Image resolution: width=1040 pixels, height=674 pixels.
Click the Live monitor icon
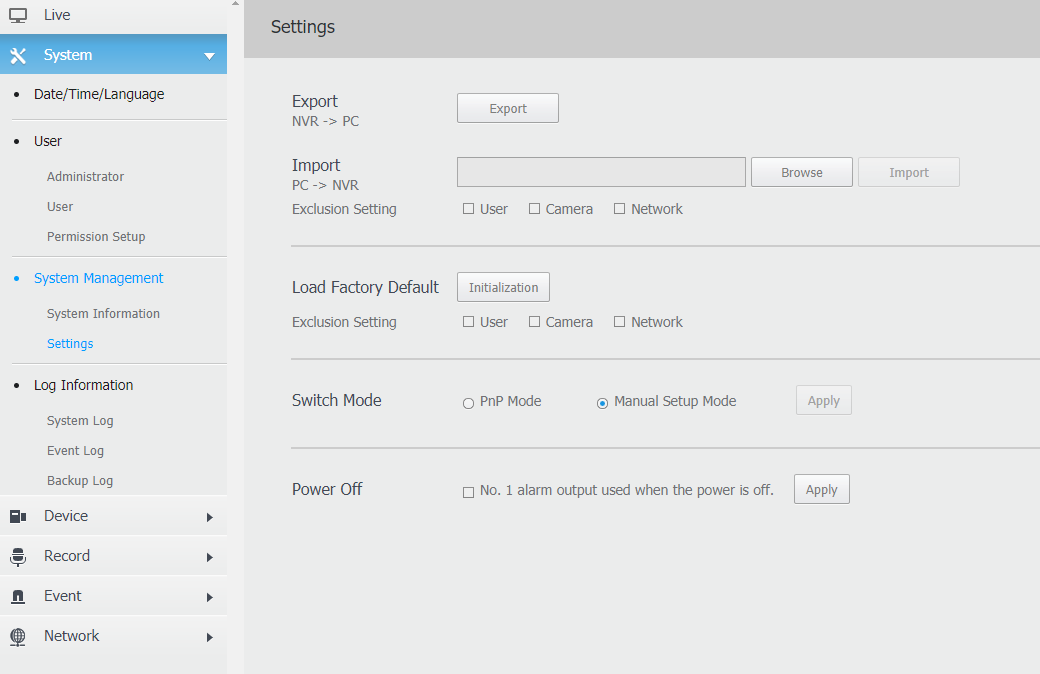pos(18,15)
